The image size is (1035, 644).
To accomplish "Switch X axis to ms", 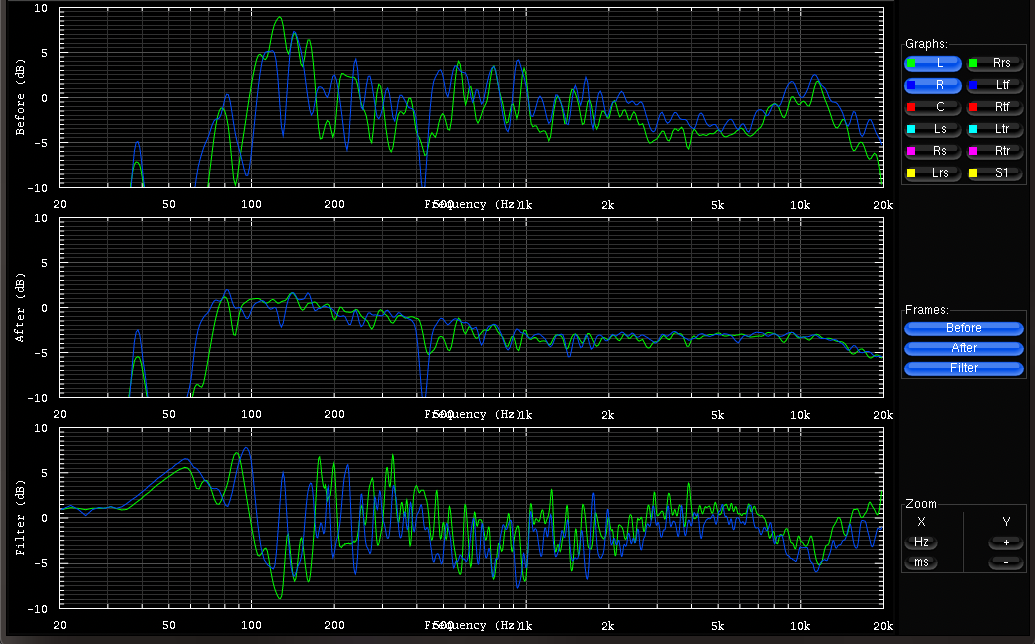I will coord(921,563).
